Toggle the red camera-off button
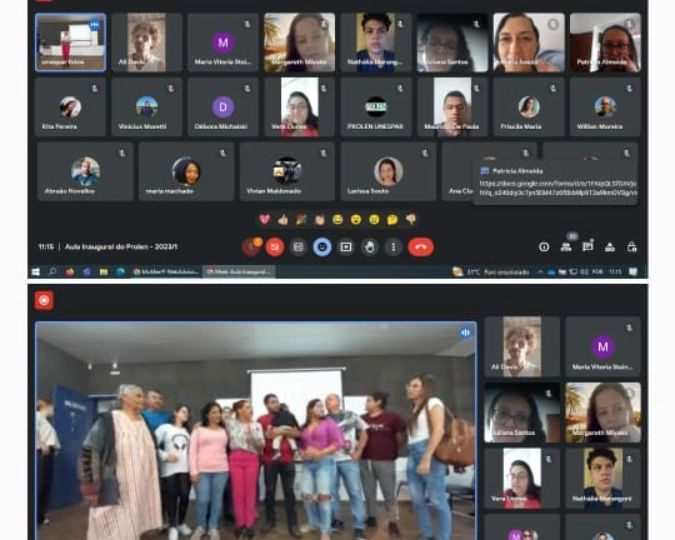The width and height of the screenshot is (675, 540). coord(275,247)
